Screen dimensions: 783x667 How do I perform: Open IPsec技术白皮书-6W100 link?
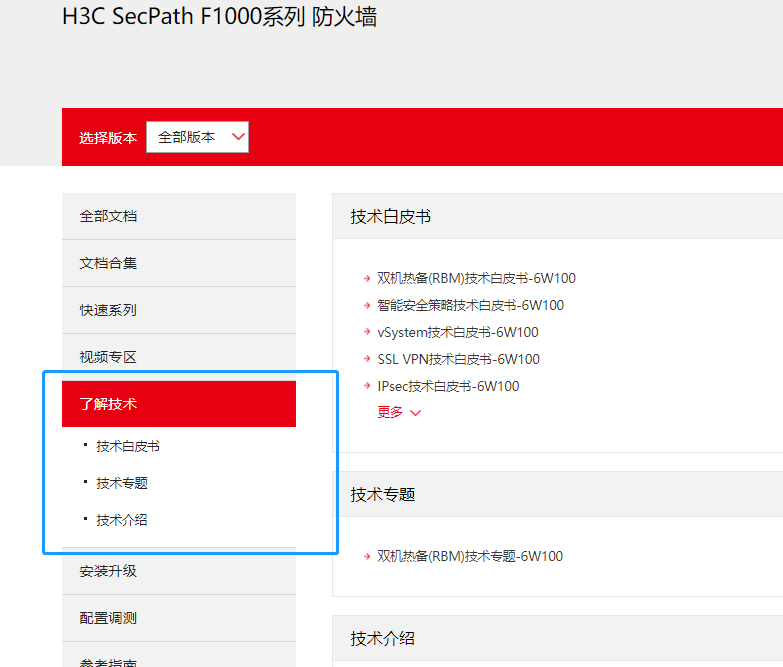(448, 386)
